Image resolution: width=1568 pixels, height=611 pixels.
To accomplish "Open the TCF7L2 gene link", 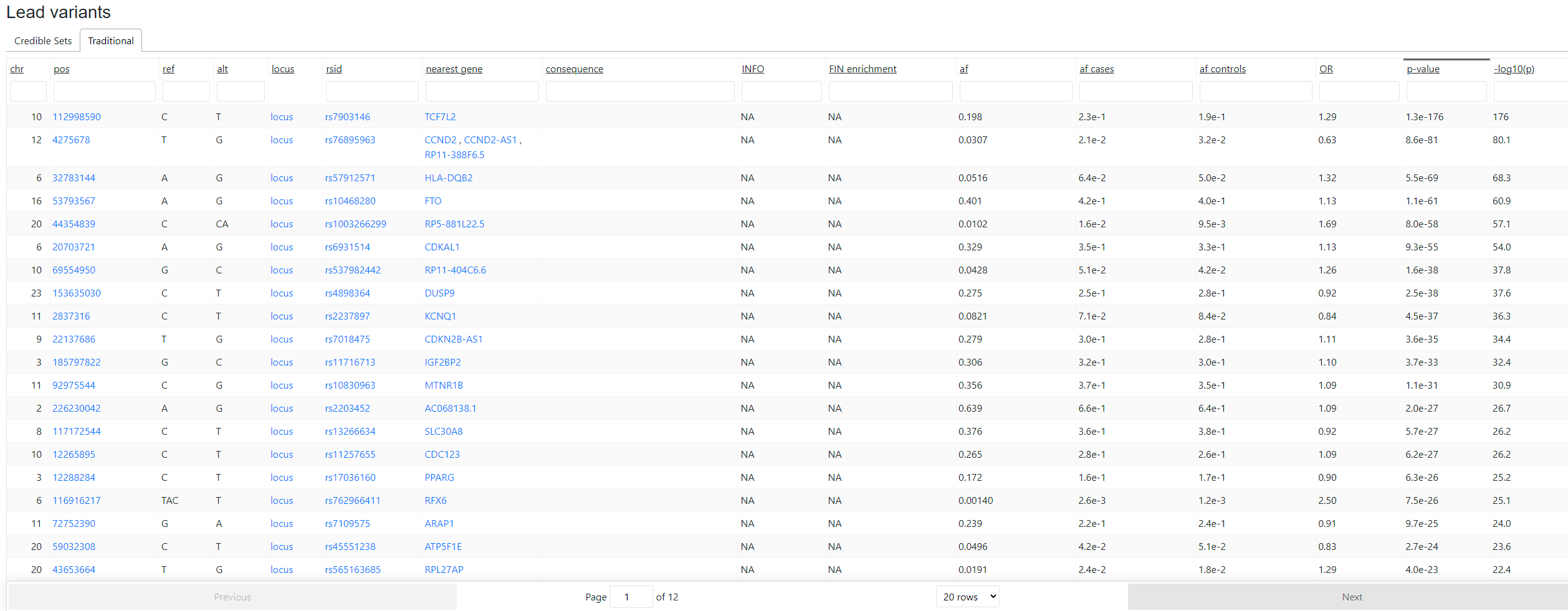I will [x=440, y=117].
